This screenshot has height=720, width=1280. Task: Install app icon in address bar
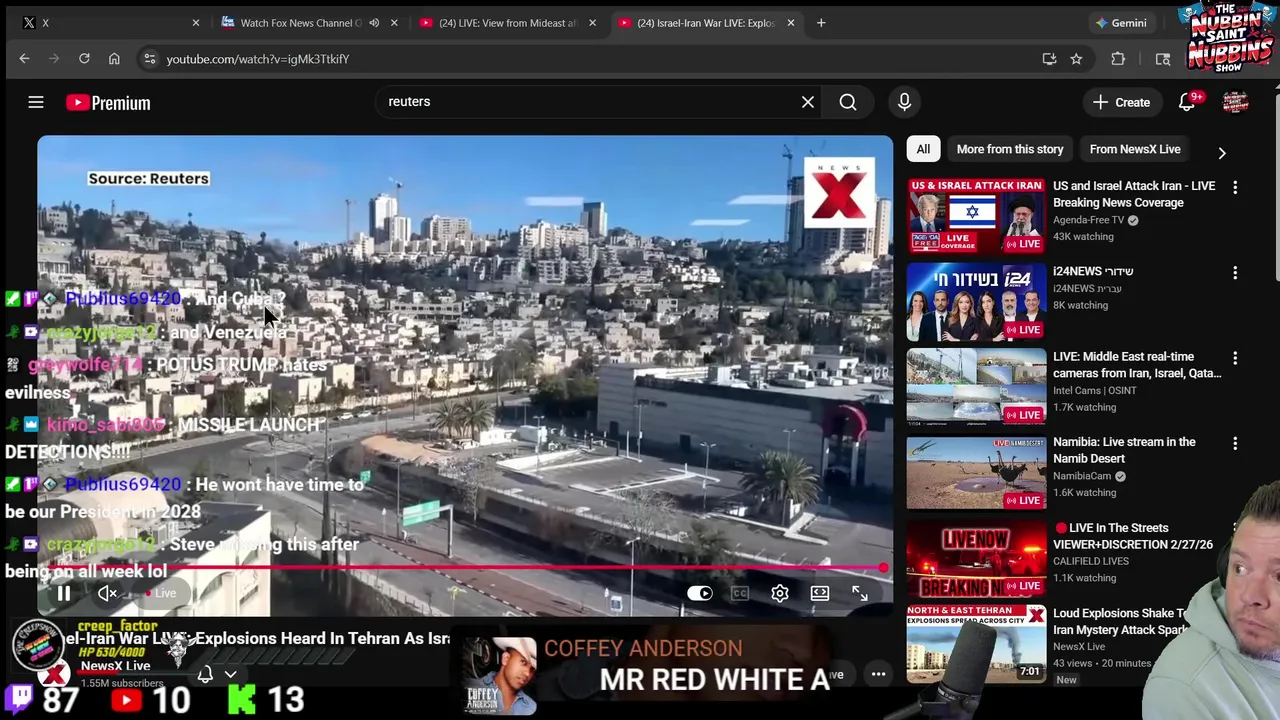pos(1049,59)
